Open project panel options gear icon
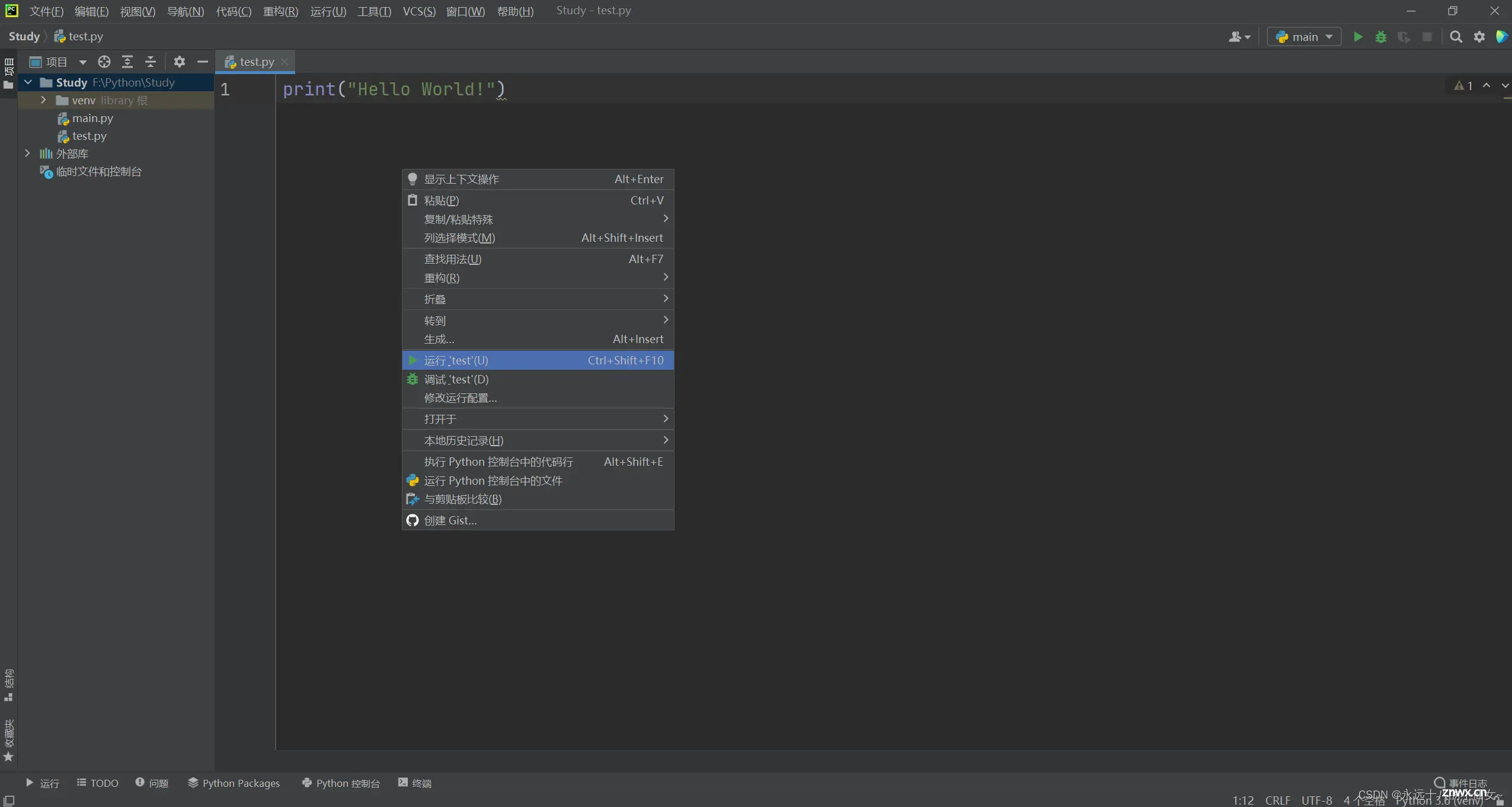1512x807 pixels. coord(180,62)
